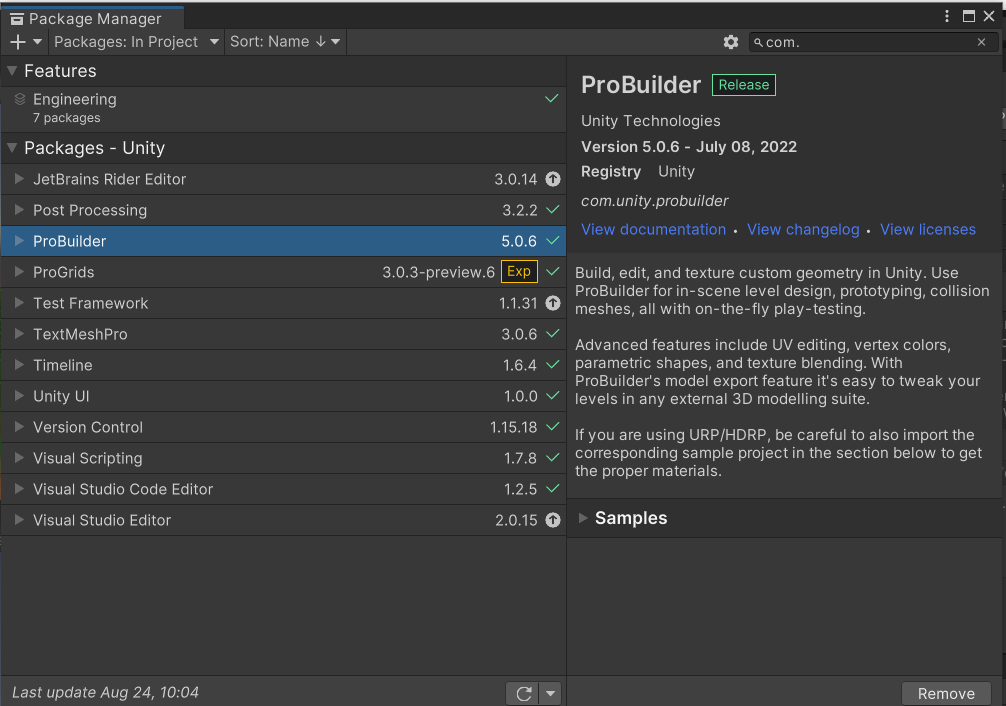1006x706 pixels.
Task: Collapse the Features section
Action: tap(12, 71)
